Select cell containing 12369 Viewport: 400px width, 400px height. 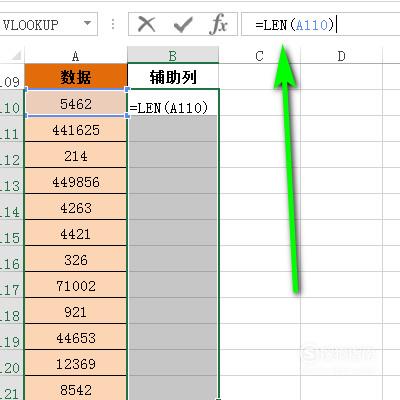coord(76,363)
